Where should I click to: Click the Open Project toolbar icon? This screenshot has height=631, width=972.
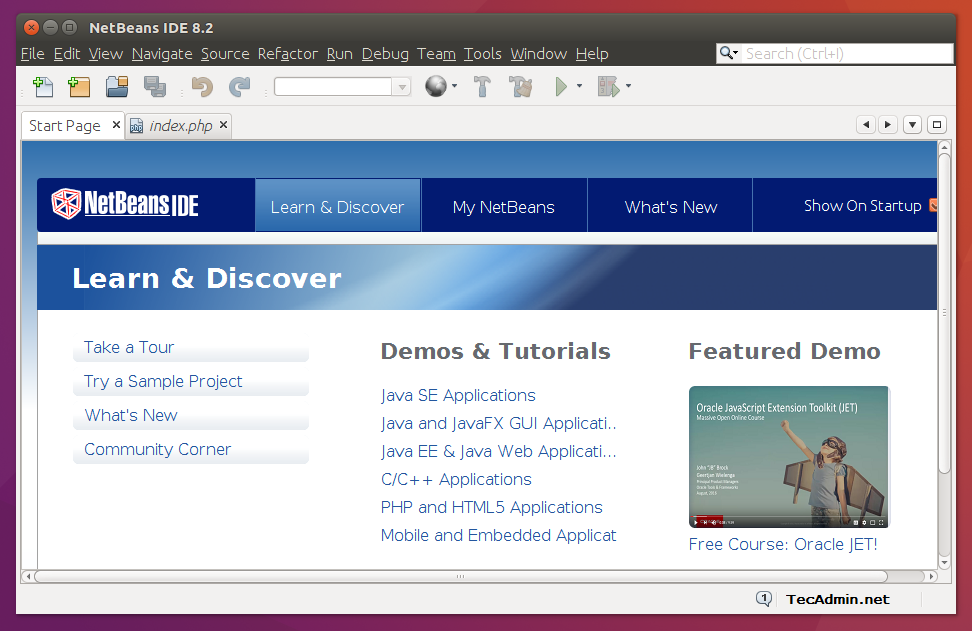click(x=117, y=87)
